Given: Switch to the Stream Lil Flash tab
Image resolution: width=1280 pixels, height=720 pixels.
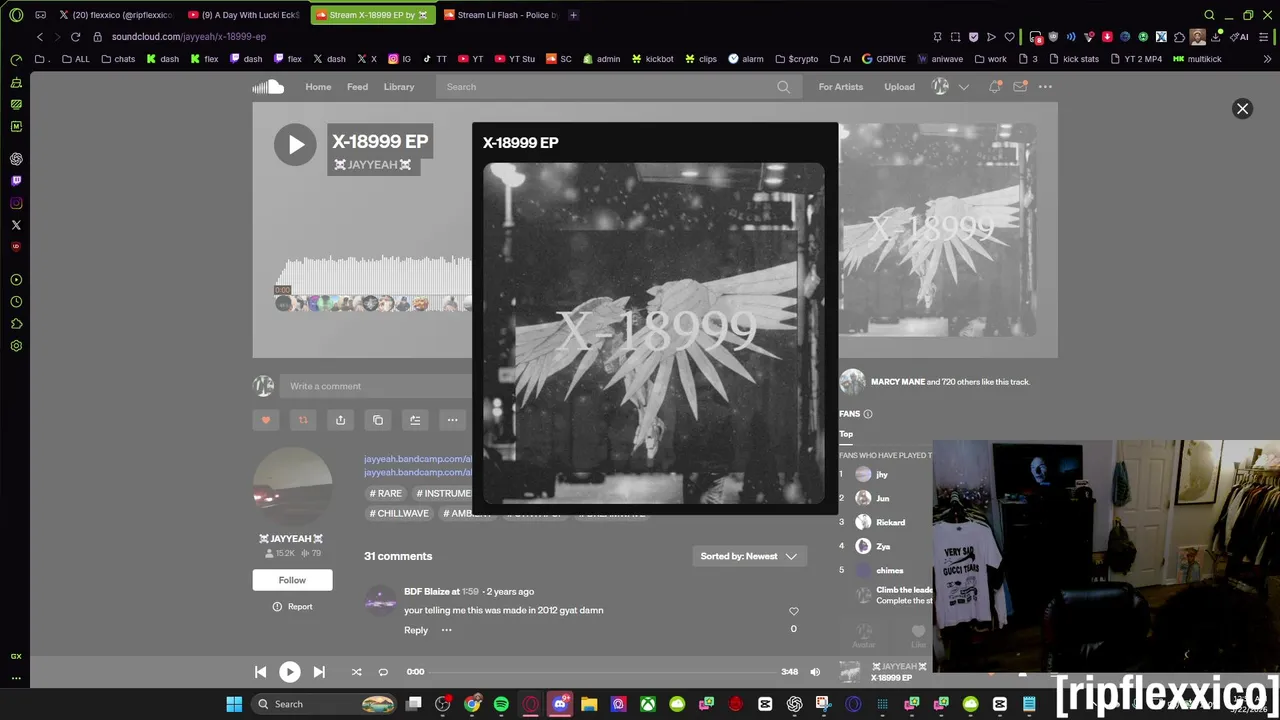Looking at the screenshot, I should point(500,15).
